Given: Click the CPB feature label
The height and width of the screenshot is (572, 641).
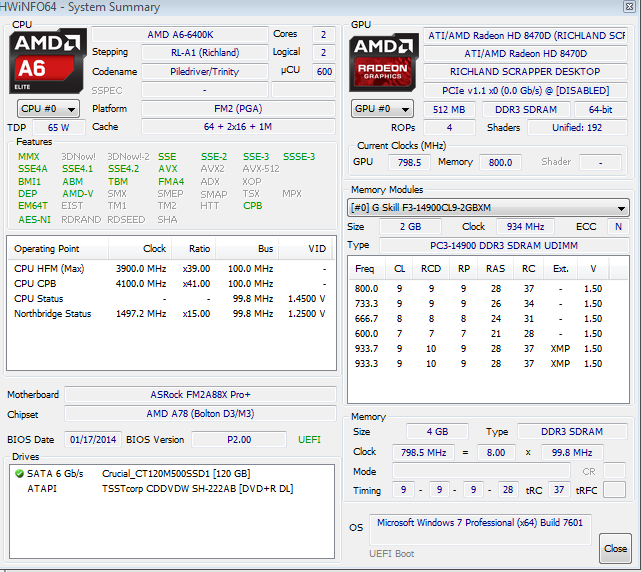Looking at the screenshot, I should tap(253, 206).
